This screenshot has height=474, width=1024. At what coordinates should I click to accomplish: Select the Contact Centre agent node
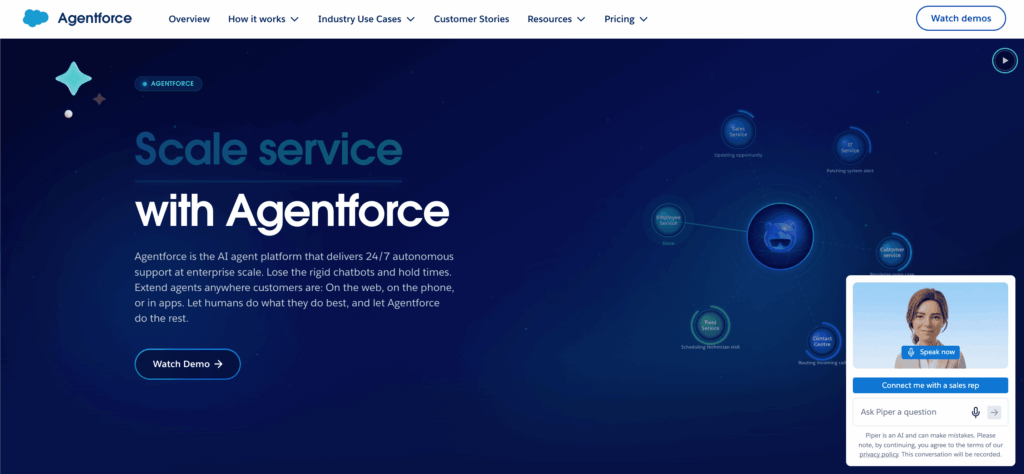(822, 340)
